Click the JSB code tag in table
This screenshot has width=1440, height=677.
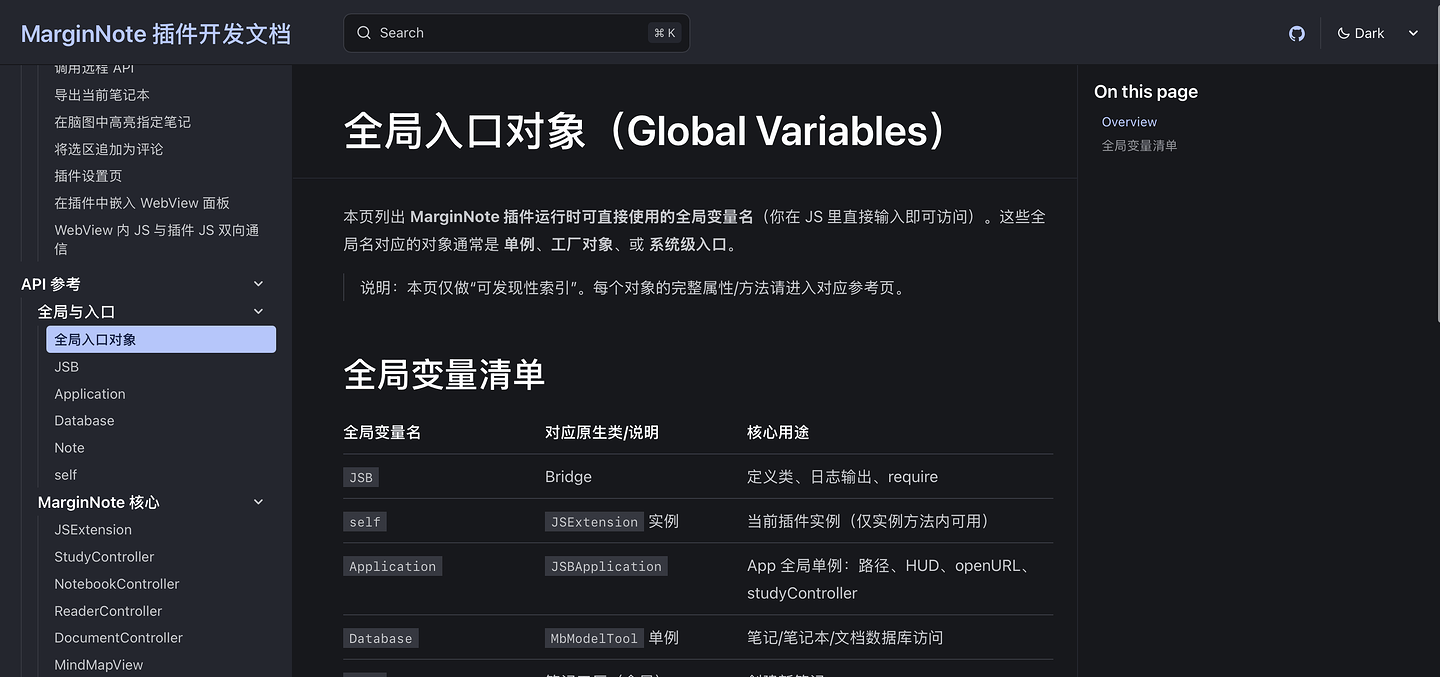(x=361, y=478)
